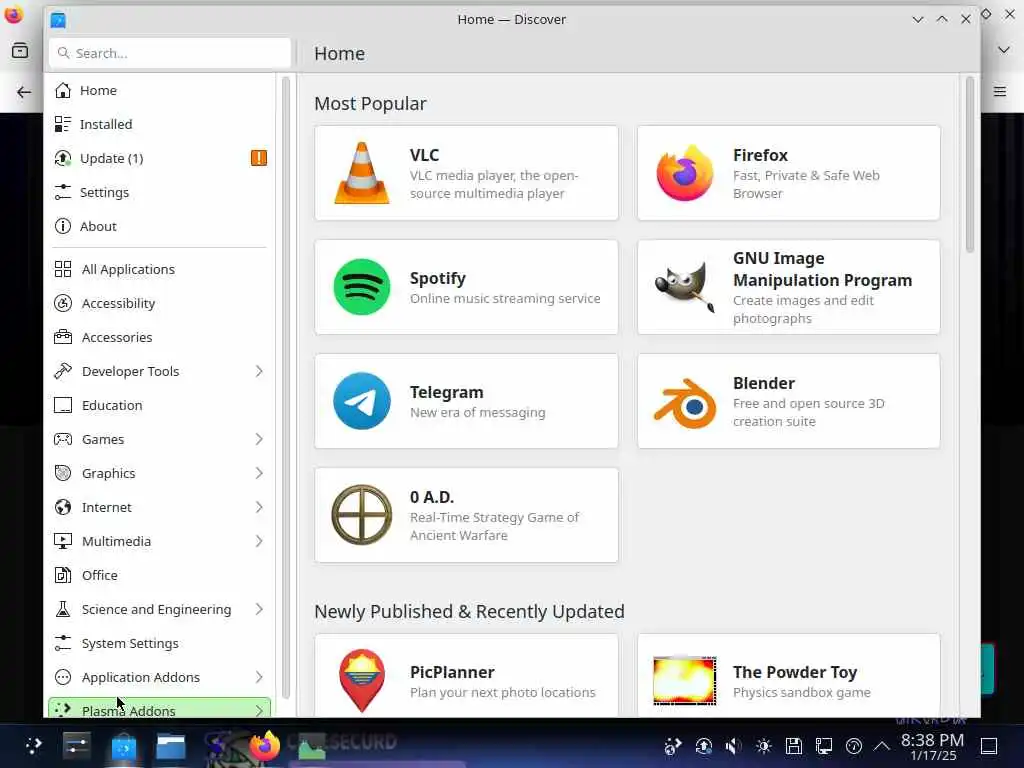
Task: Open the 0 A.D. title link
Action: [x=432, y=497]
